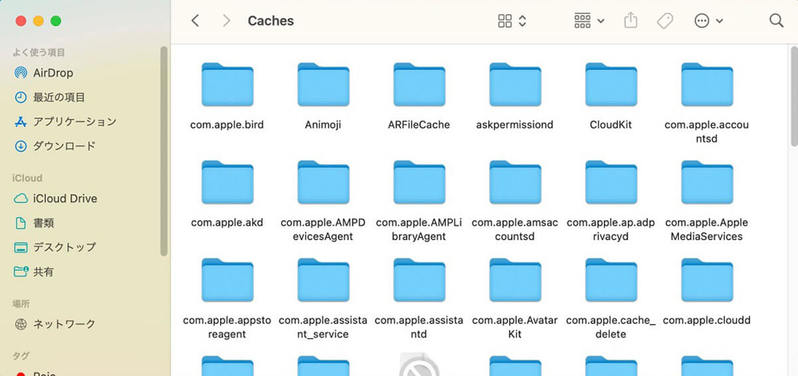
Task: Click the ARFileCache name label
Action: (x=419, y=125)
